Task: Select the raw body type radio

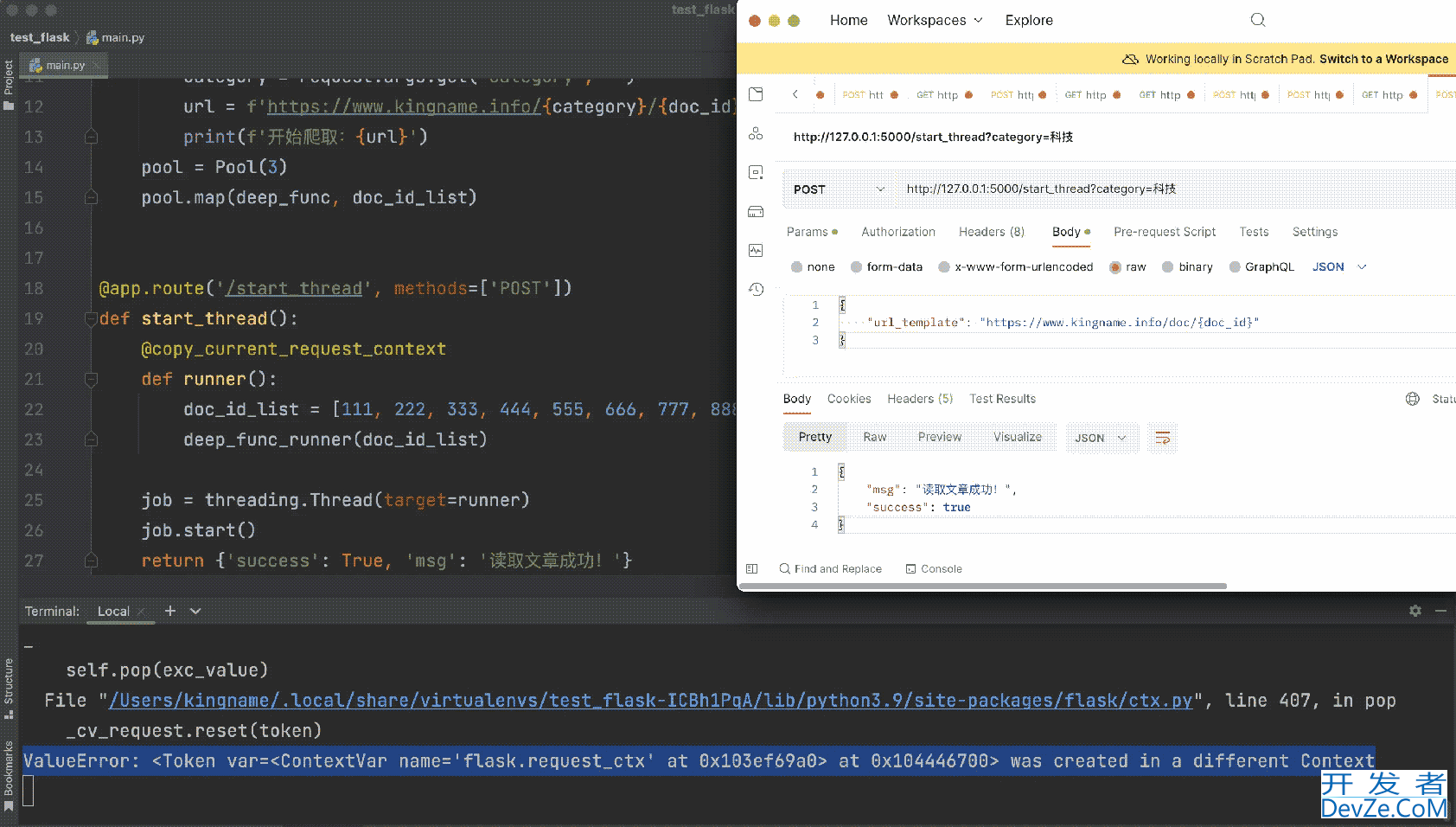Action: pyautogui.click(x=1115, y=266)
